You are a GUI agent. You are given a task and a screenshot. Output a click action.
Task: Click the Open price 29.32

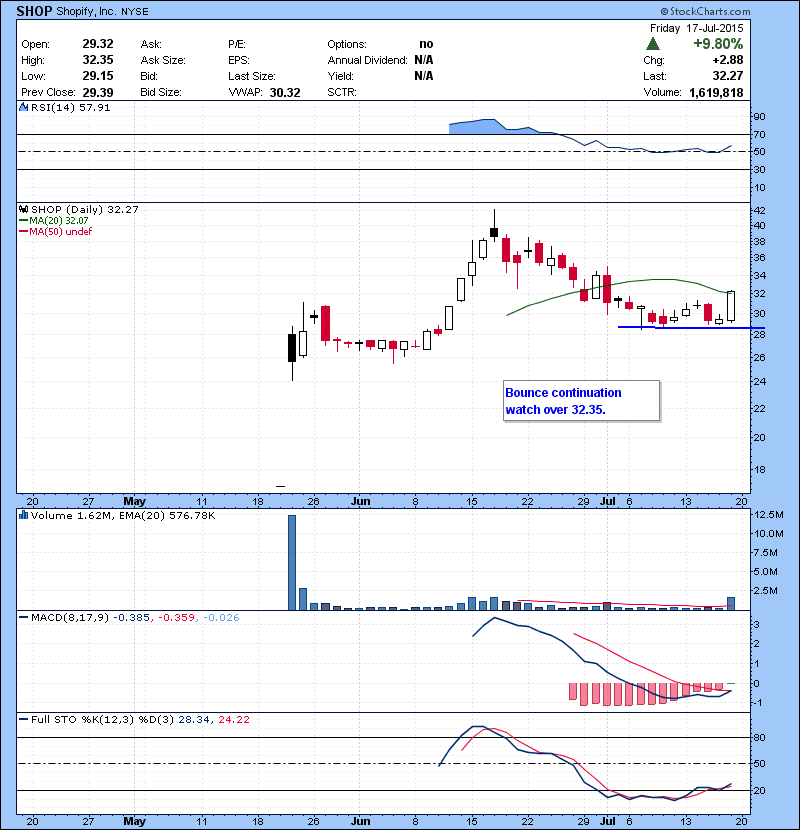(98, 44)
